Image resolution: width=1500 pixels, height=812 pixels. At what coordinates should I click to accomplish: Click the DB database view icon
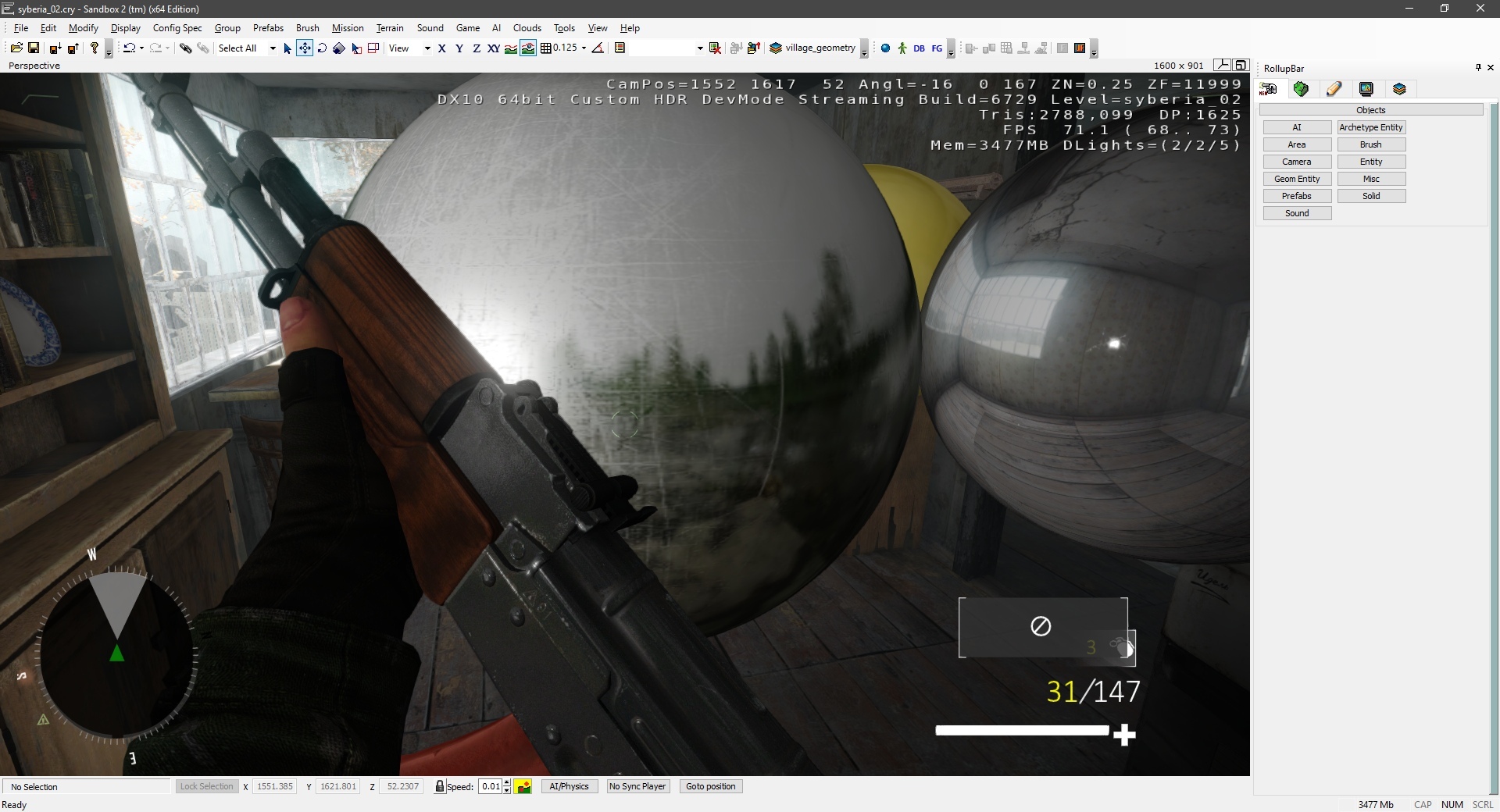[919, 48]
